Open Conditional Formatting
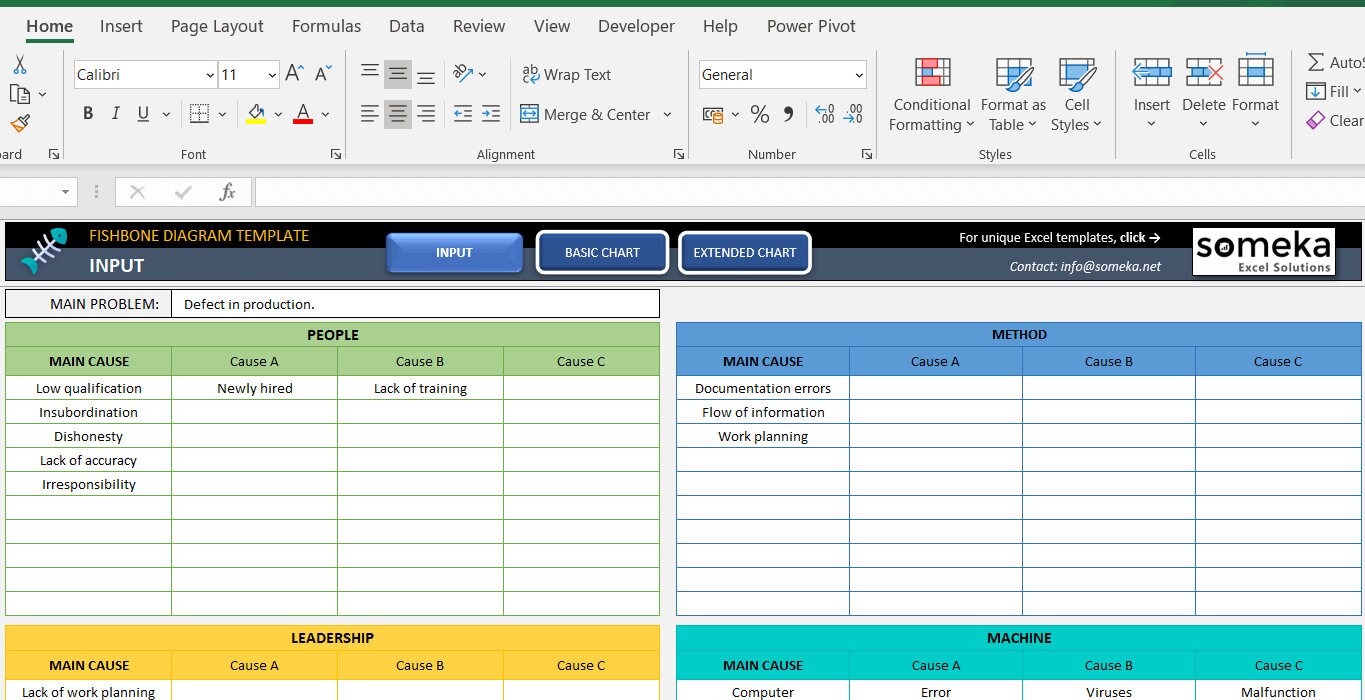The image size is (1365, 700). click(932, 96)
